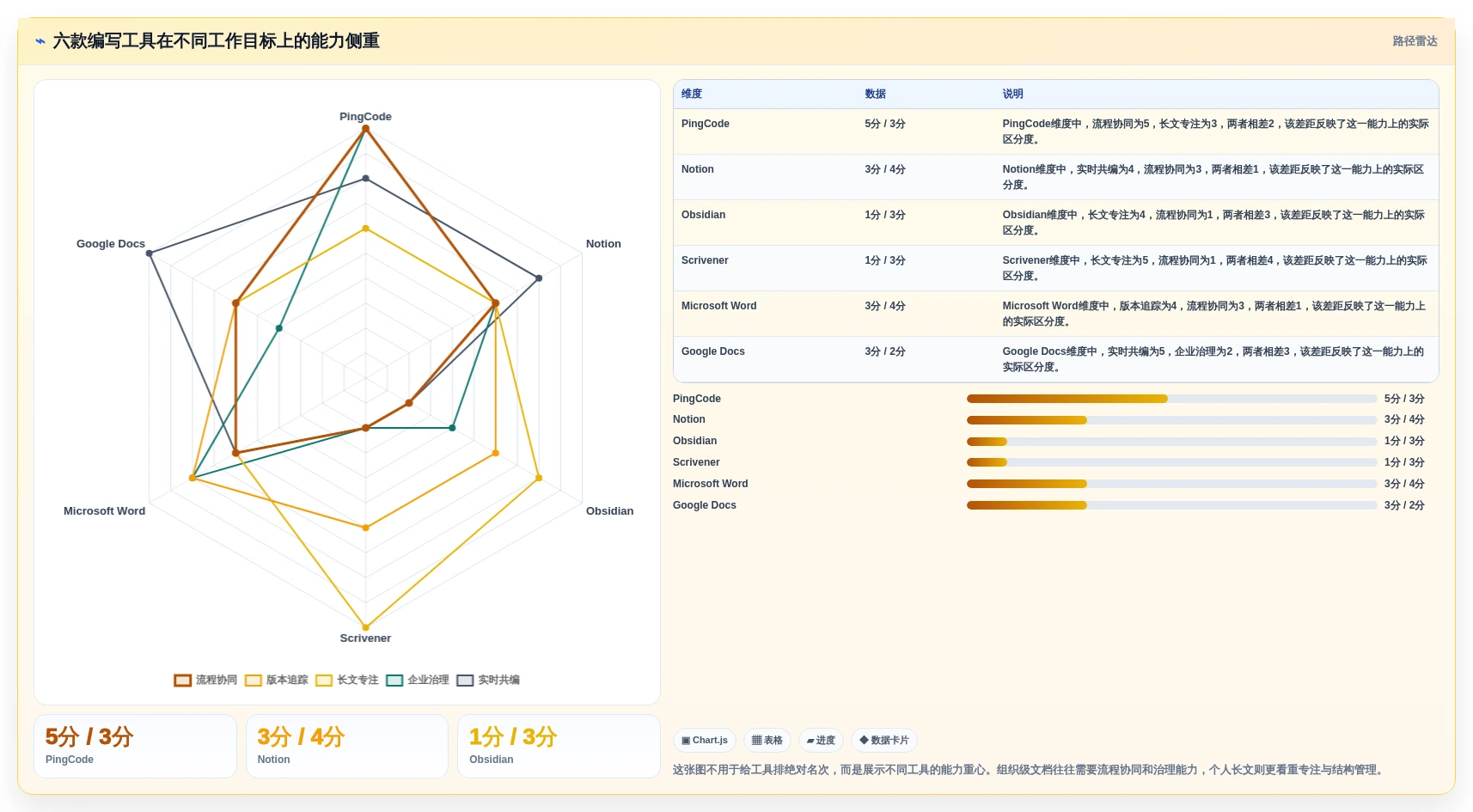
Task: Click the Scrivener table row name
Action: 705,260
